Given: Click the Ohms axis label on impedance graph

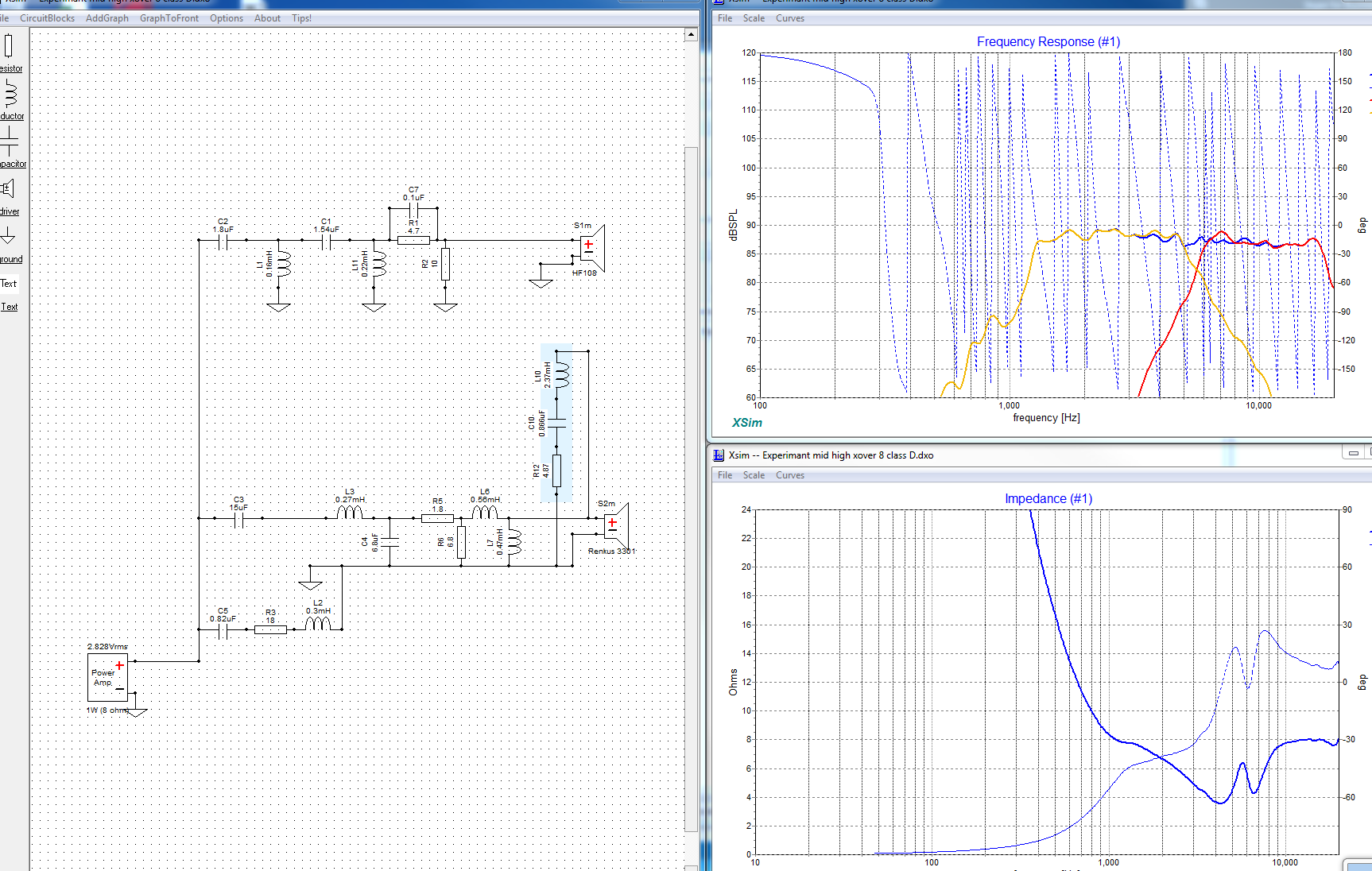Looking at the screenshot, I should pyautogui.click(x=733, y=683).
